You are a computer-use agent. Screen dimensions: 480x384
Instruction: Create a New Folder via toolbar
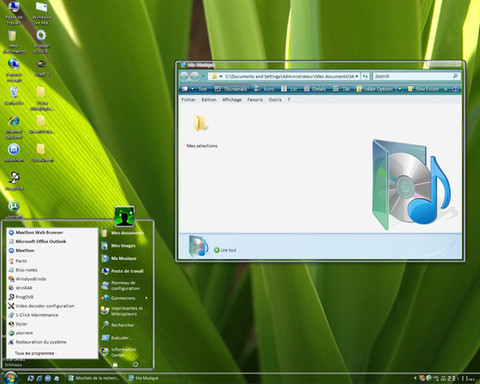423,89
